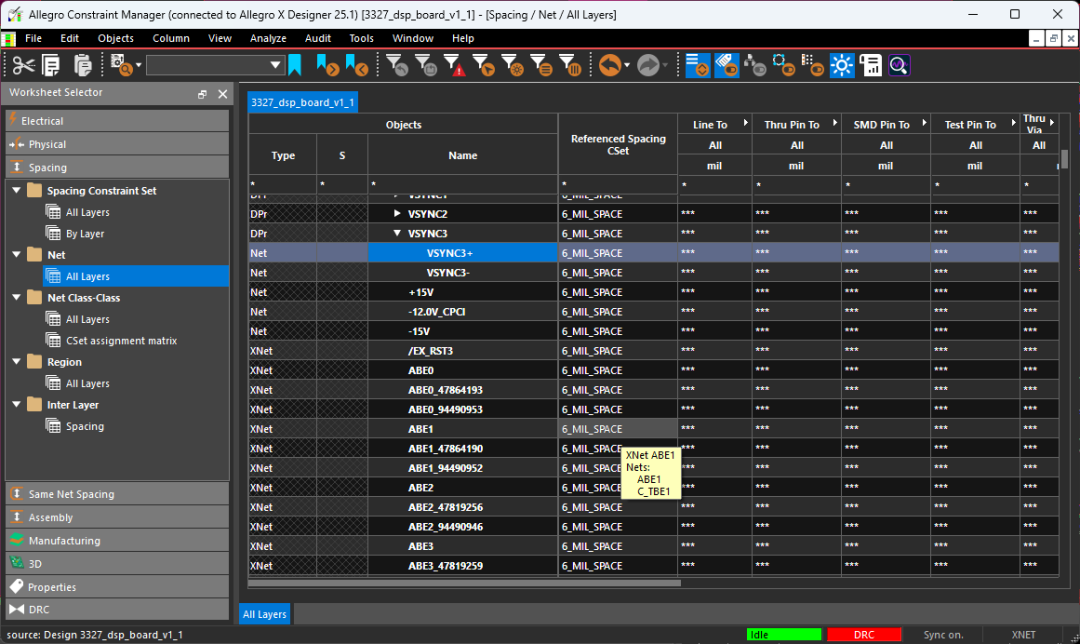Image resolution: width=1080 pixels, height=644 pixels.
Task: Click the orange Undo arrow
Action: coord(609,66)
